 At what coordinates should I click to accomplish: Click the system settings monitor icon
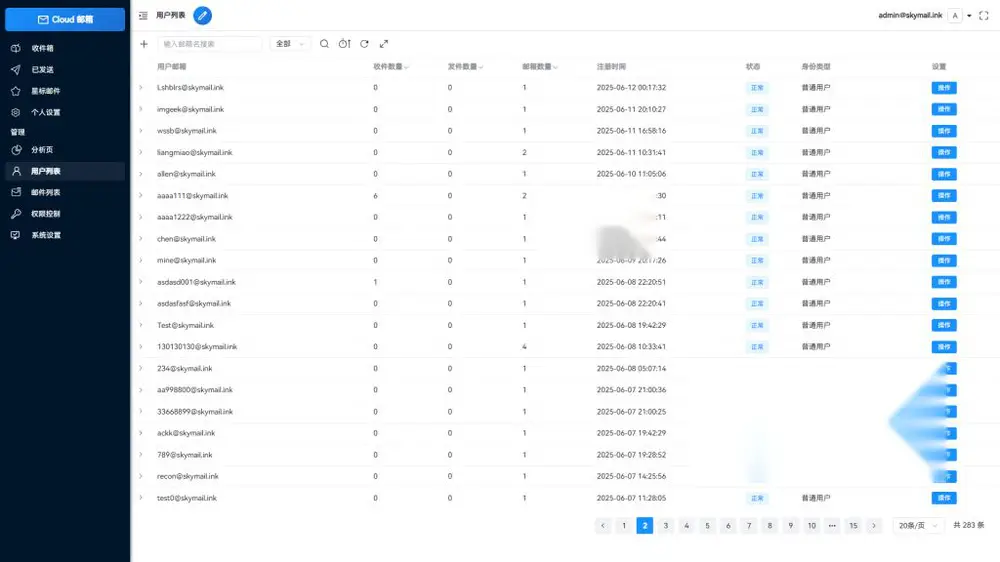tap(16, 235)
